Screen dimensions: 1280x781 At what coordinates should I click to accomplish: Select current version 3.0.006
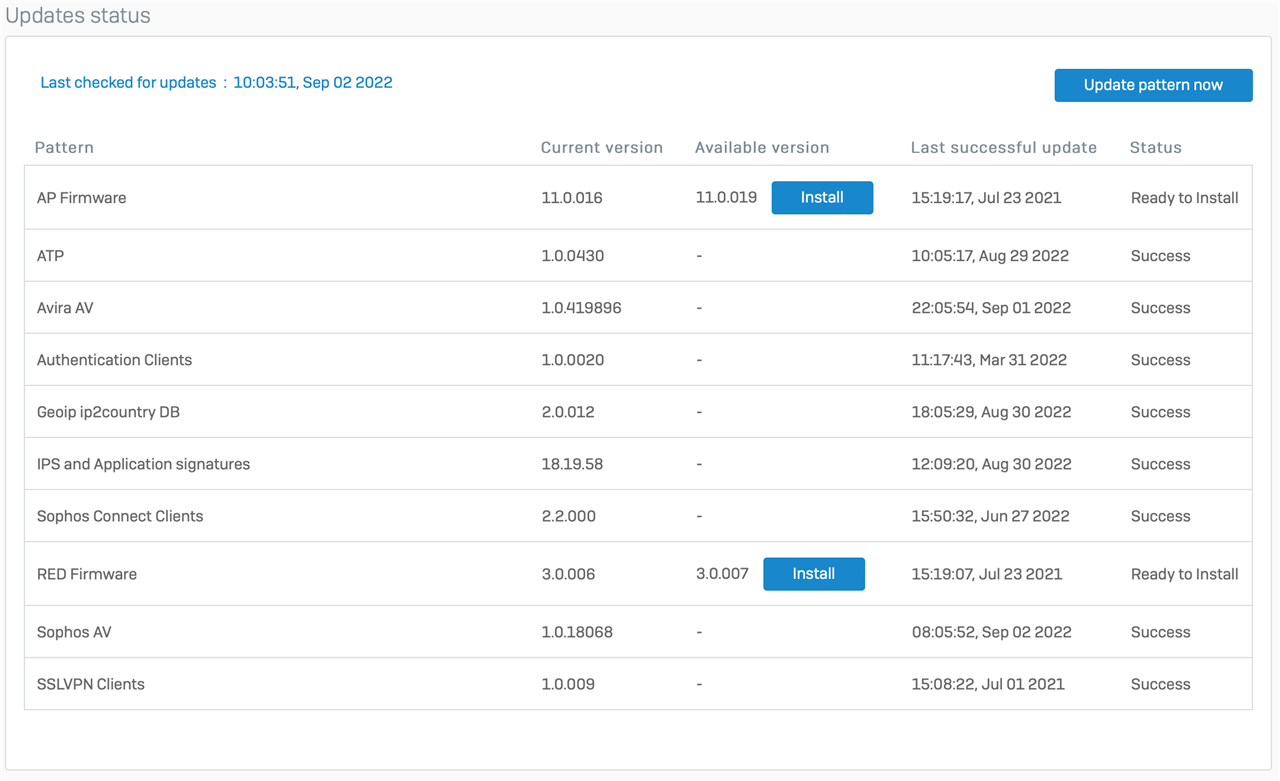tap(568, 574)
